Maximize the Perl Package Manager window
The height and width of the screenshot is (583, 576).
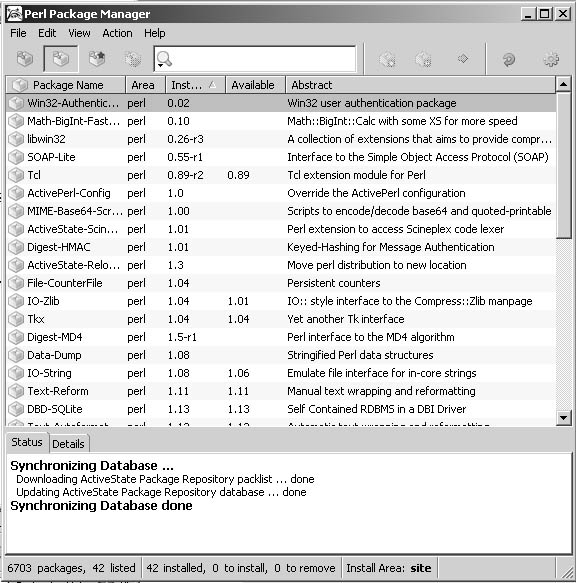pyautogui.click(x=545, y=14)
